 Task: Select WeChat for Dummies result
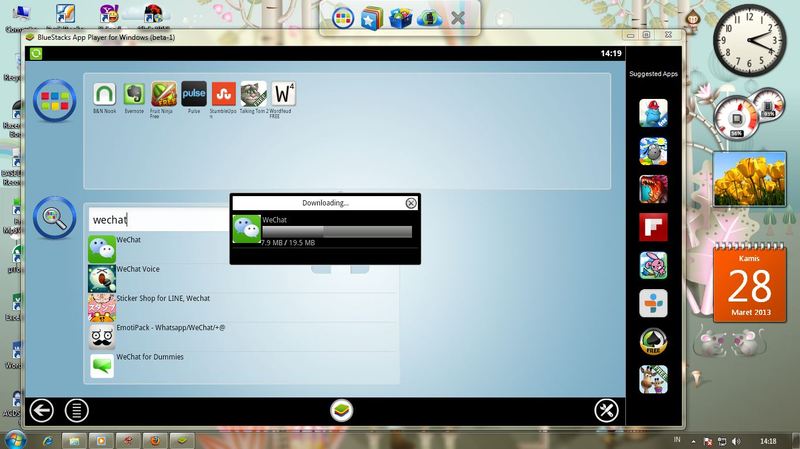tap(243, 366)
